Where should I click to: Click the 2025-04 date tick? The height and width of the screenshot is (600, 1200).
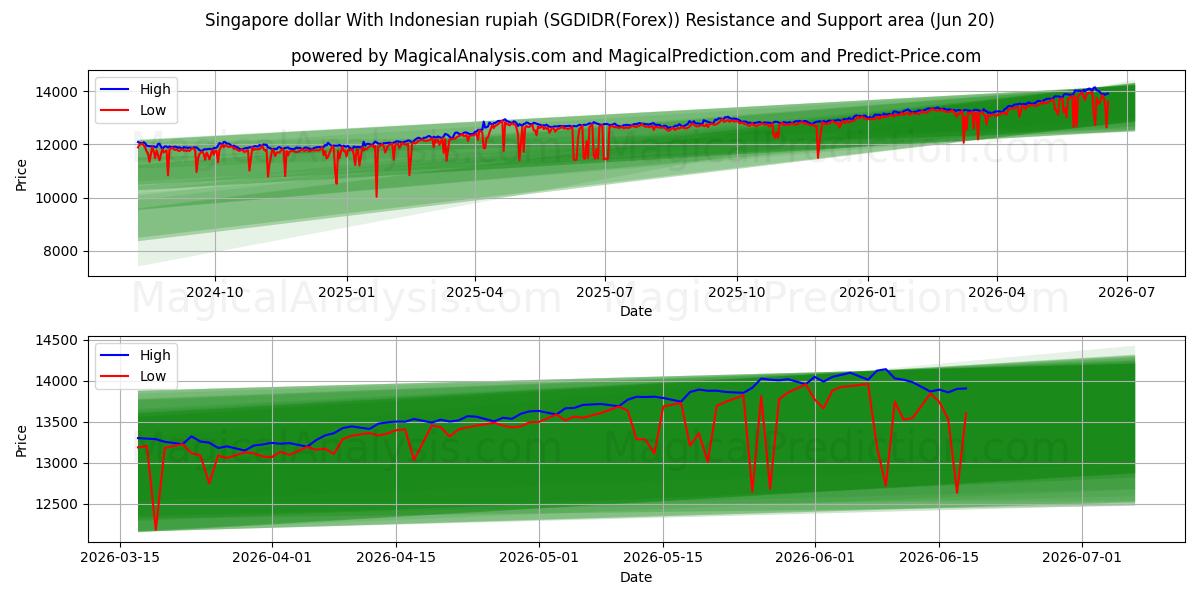[x=475, y=291]
